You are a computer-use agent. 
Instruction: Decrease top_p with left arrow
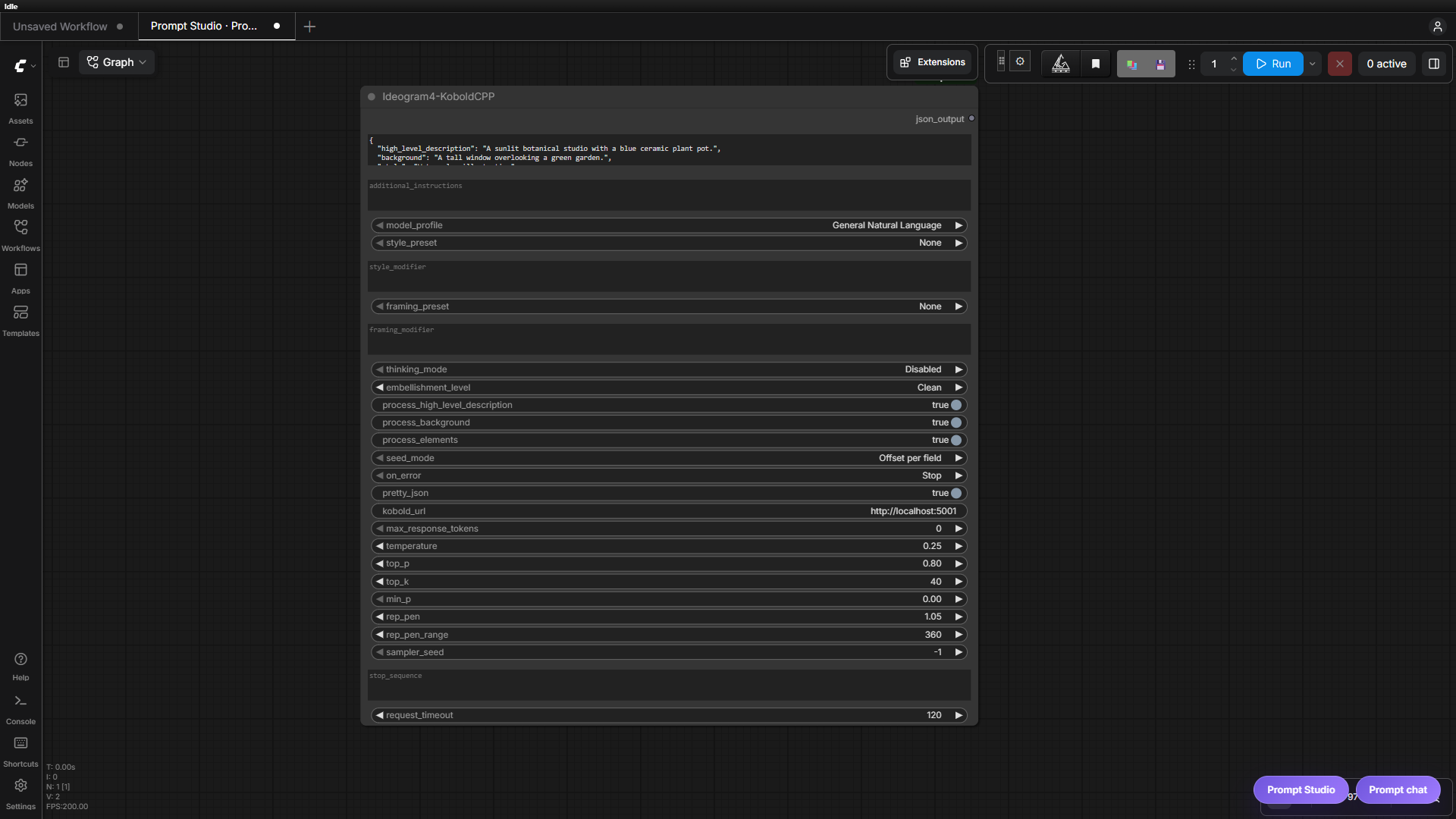point(379,563)
